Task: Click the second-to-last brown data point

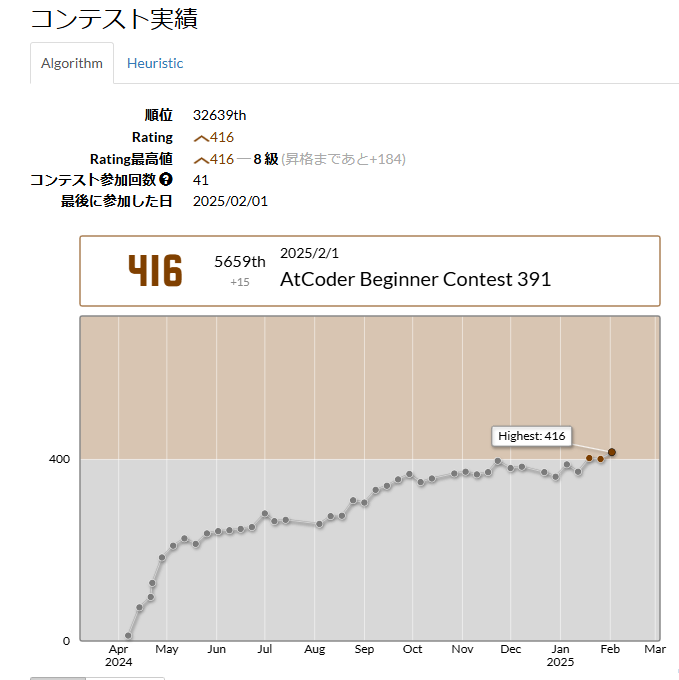Action: (601, 459)
